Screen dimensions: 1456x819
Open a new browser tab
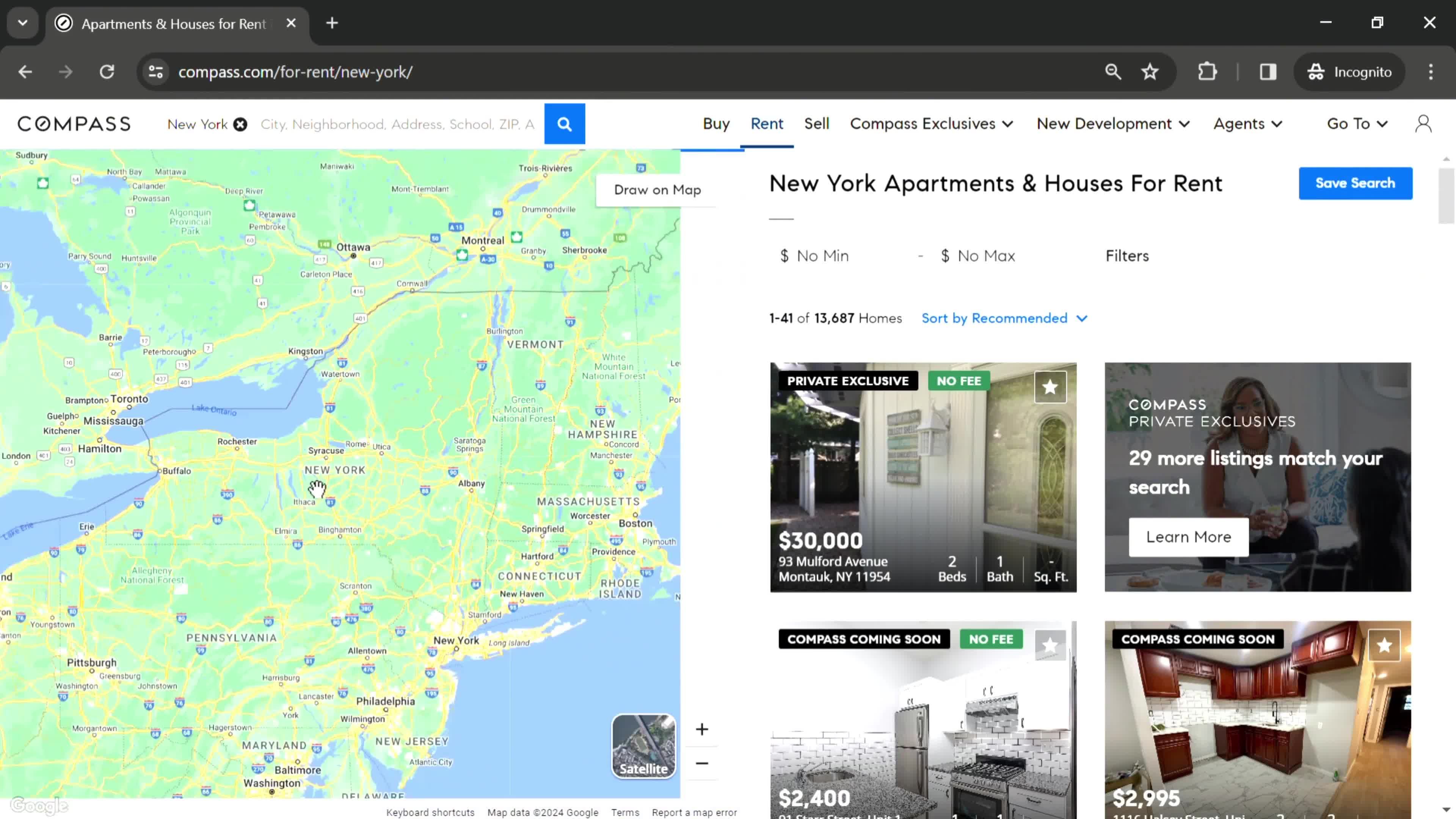(x=333, y=23)
